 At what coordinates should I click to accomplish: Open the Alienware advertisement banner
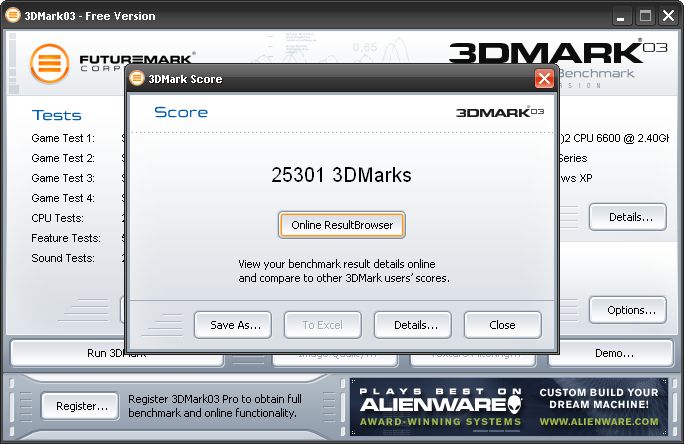pos(509,406)
